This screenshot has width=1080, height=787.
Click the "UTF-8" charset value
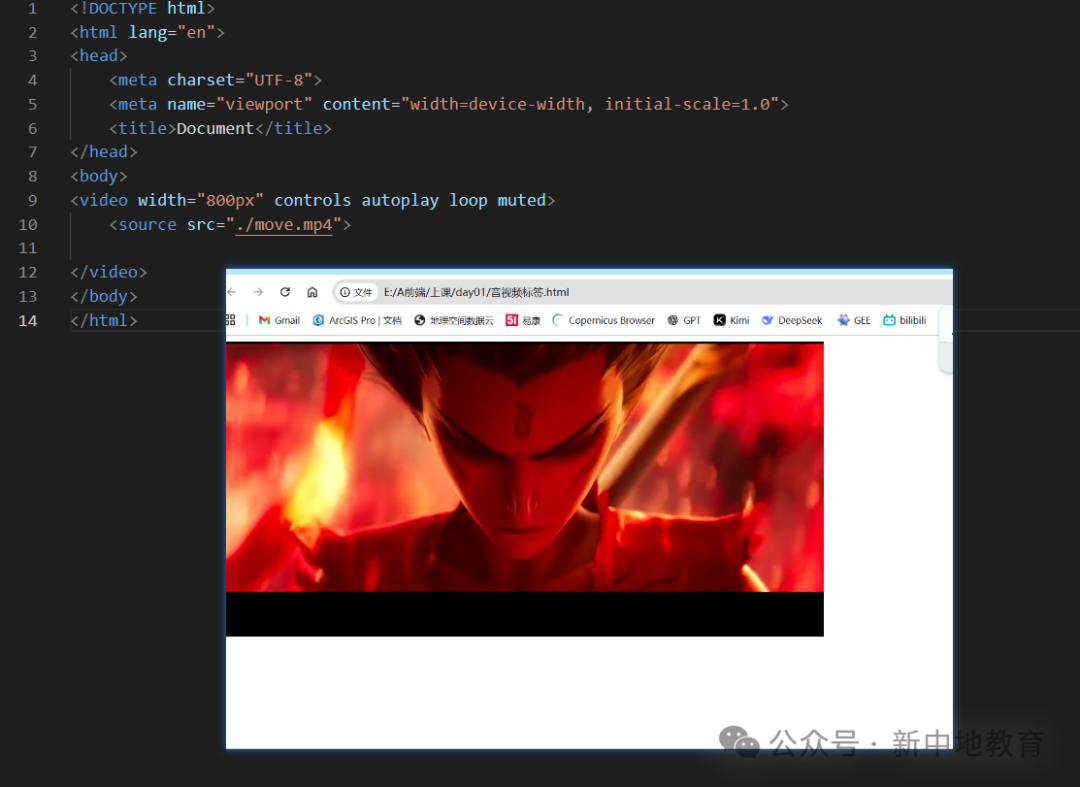[x=279, y=80]
